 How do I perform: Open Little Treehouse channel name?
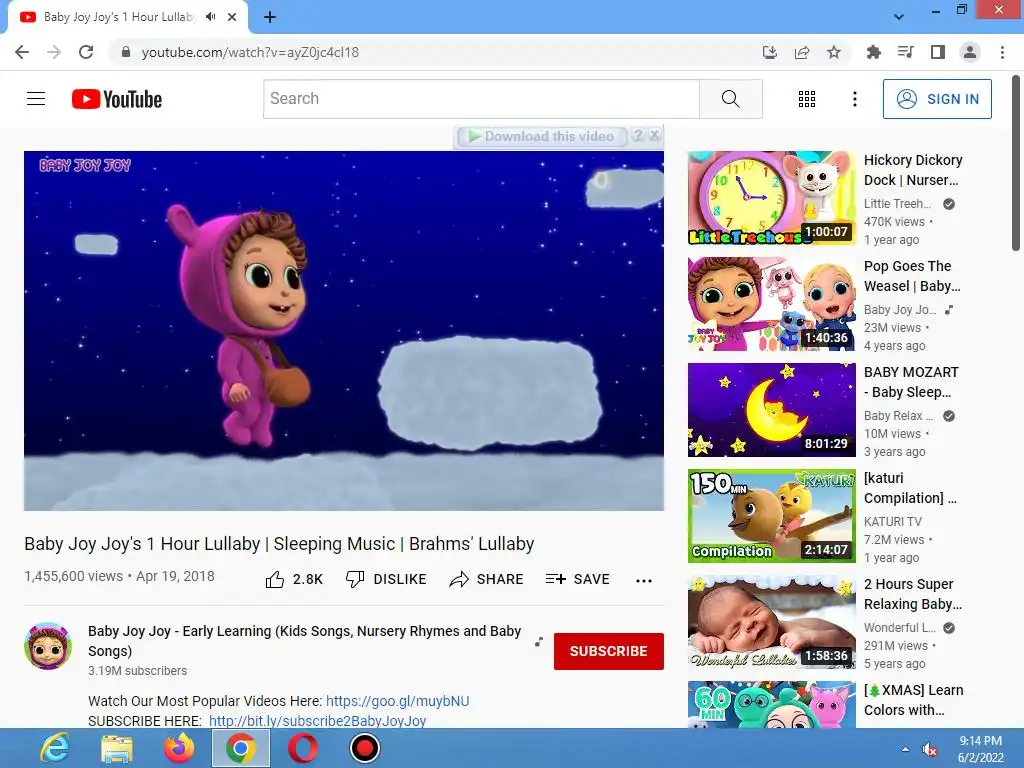point(897,204)
